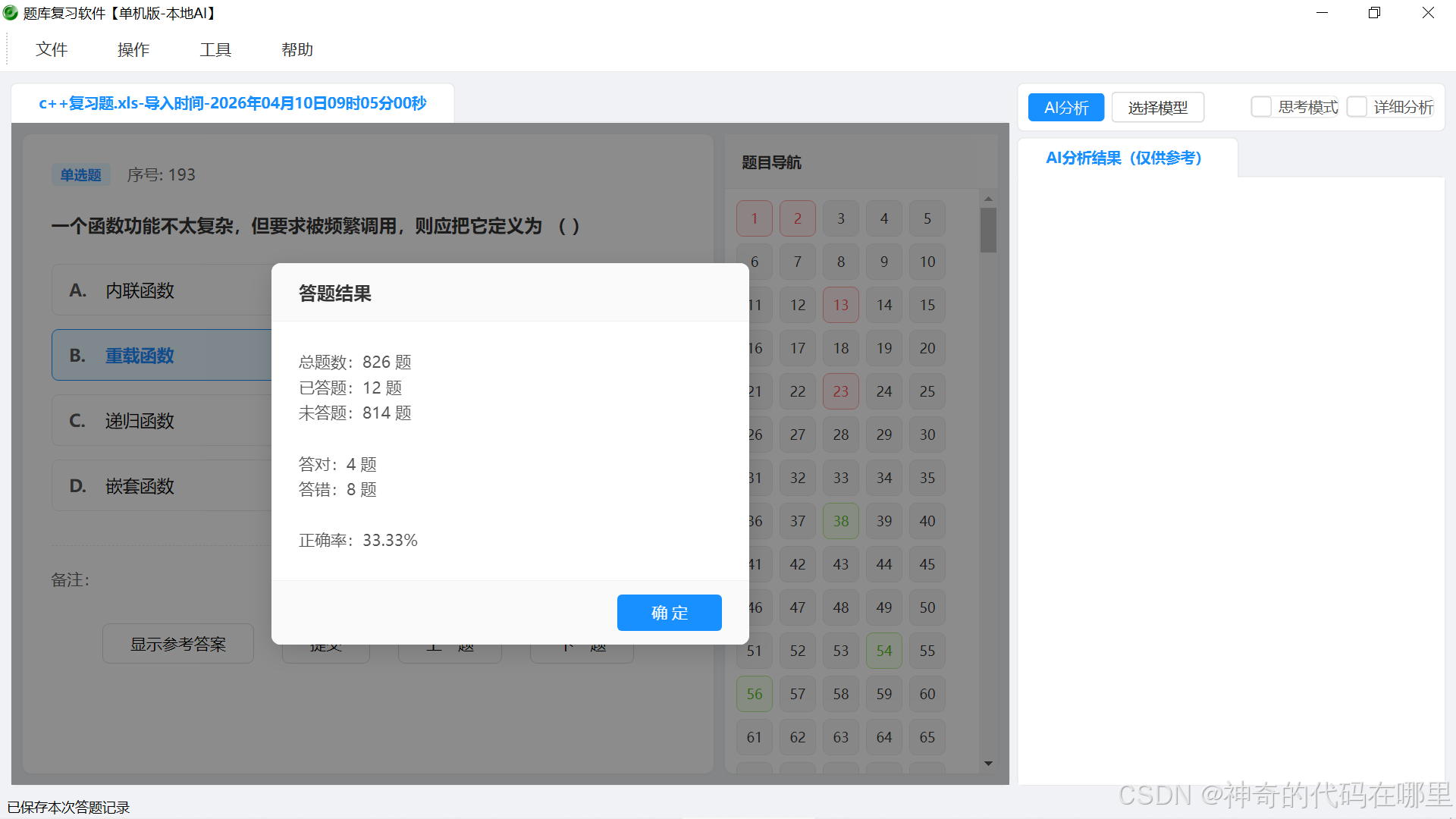The height and width of the screenshot is (819, 1456).
Task: Jump to question 2 in navigation
Action: point(798,218)
